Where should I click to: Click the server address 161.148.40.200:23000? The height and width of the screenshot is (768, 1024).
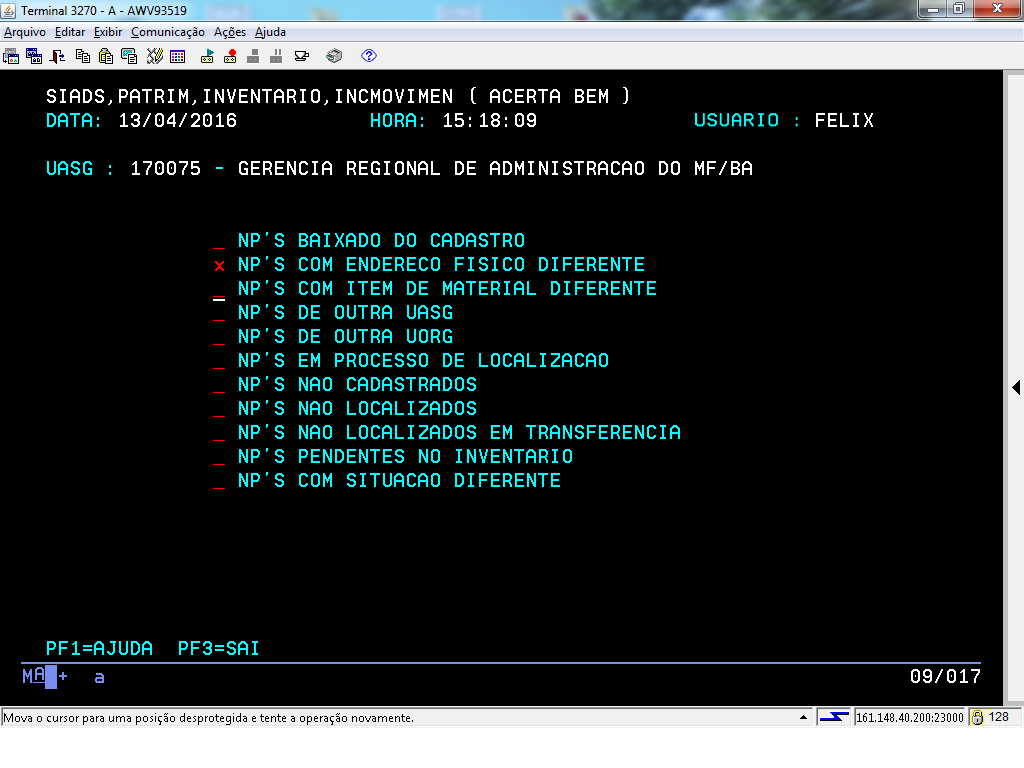click(910, 718)
